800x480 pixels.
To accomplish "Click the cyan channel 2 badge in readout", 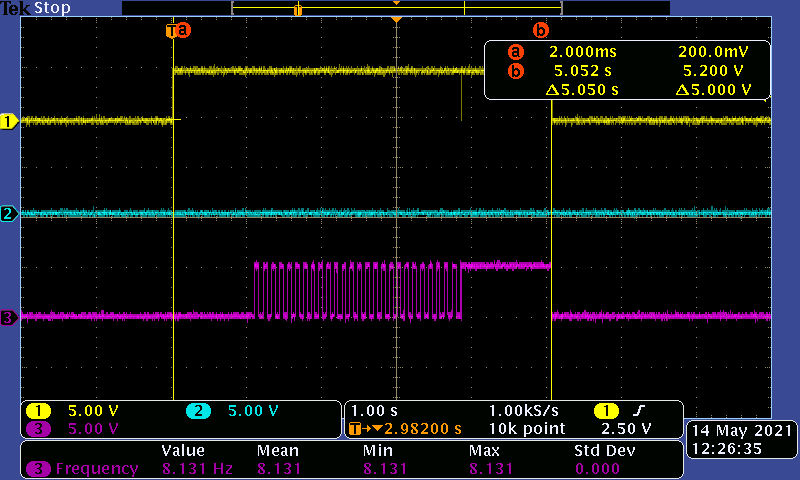I will (198, 411).
